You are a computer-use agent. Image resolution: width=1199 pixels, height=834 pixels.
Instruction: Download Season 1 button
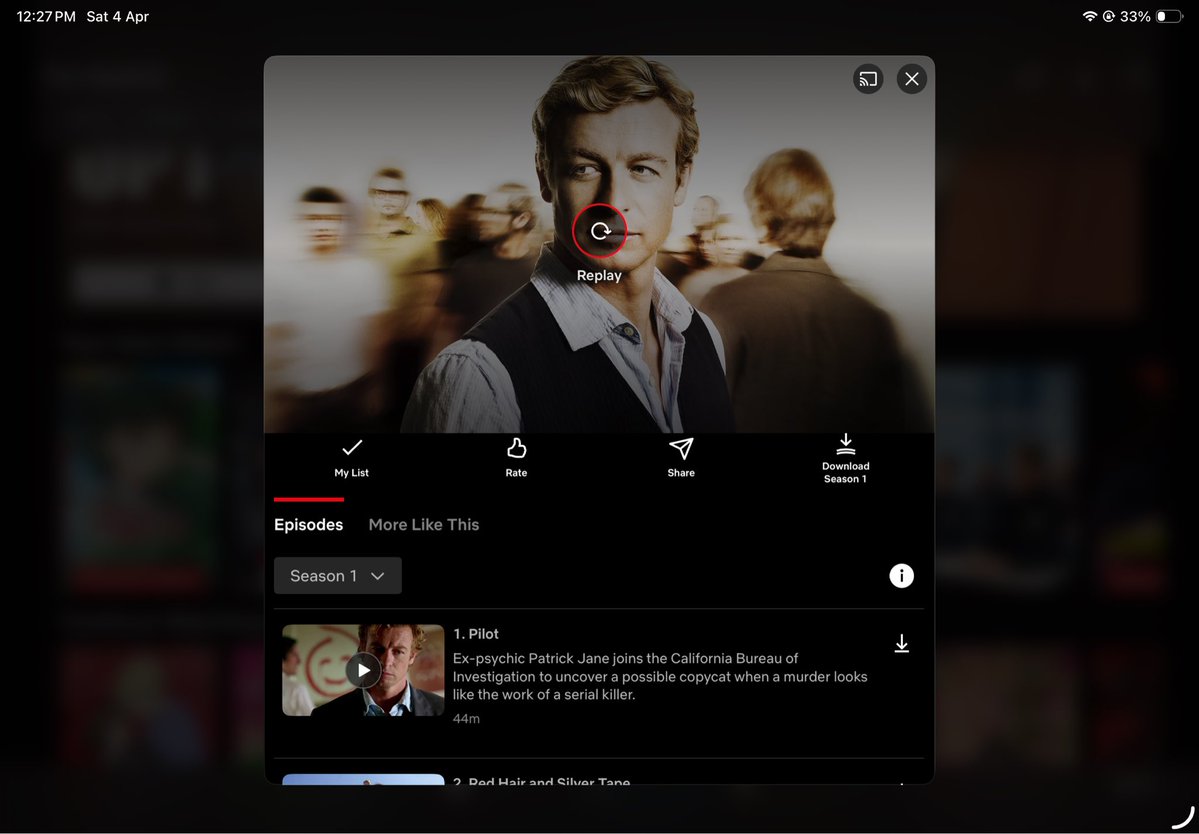tap(845, 459)
